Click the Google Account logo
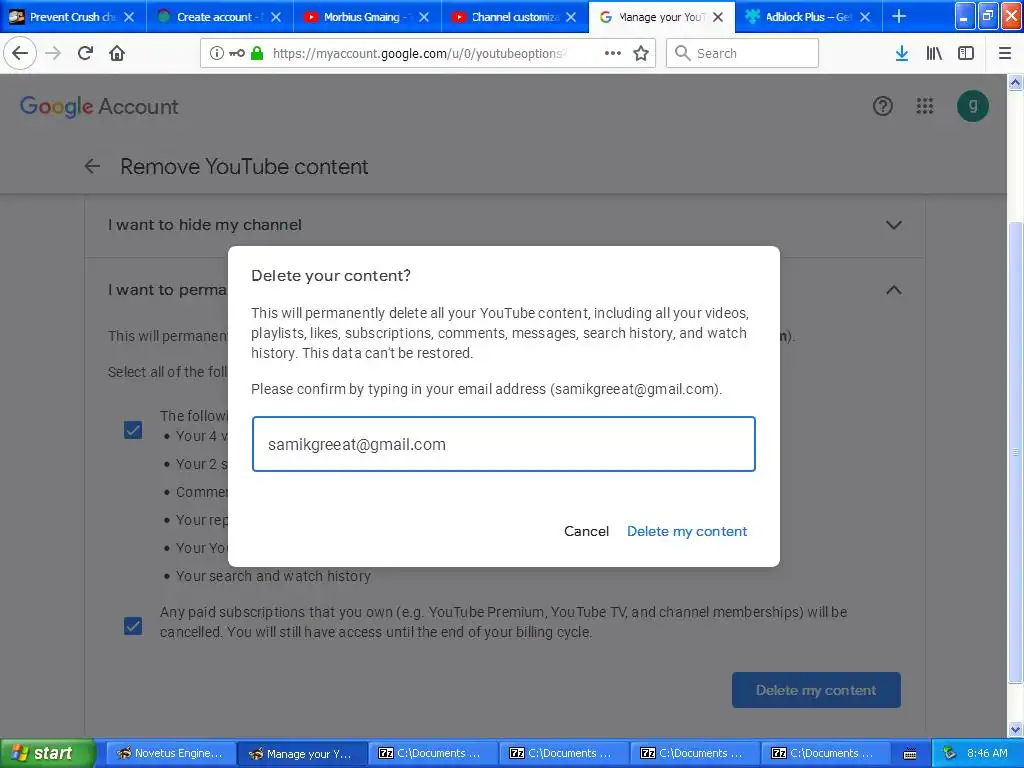Viewport: 1024px width, 768px height. pos(99,106)
